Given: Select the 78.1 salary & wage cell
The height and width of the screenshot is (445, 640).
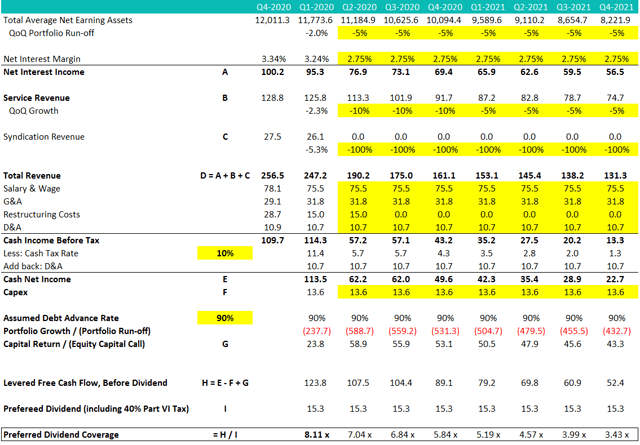Looking at the screenshot, I should (272, 189).
